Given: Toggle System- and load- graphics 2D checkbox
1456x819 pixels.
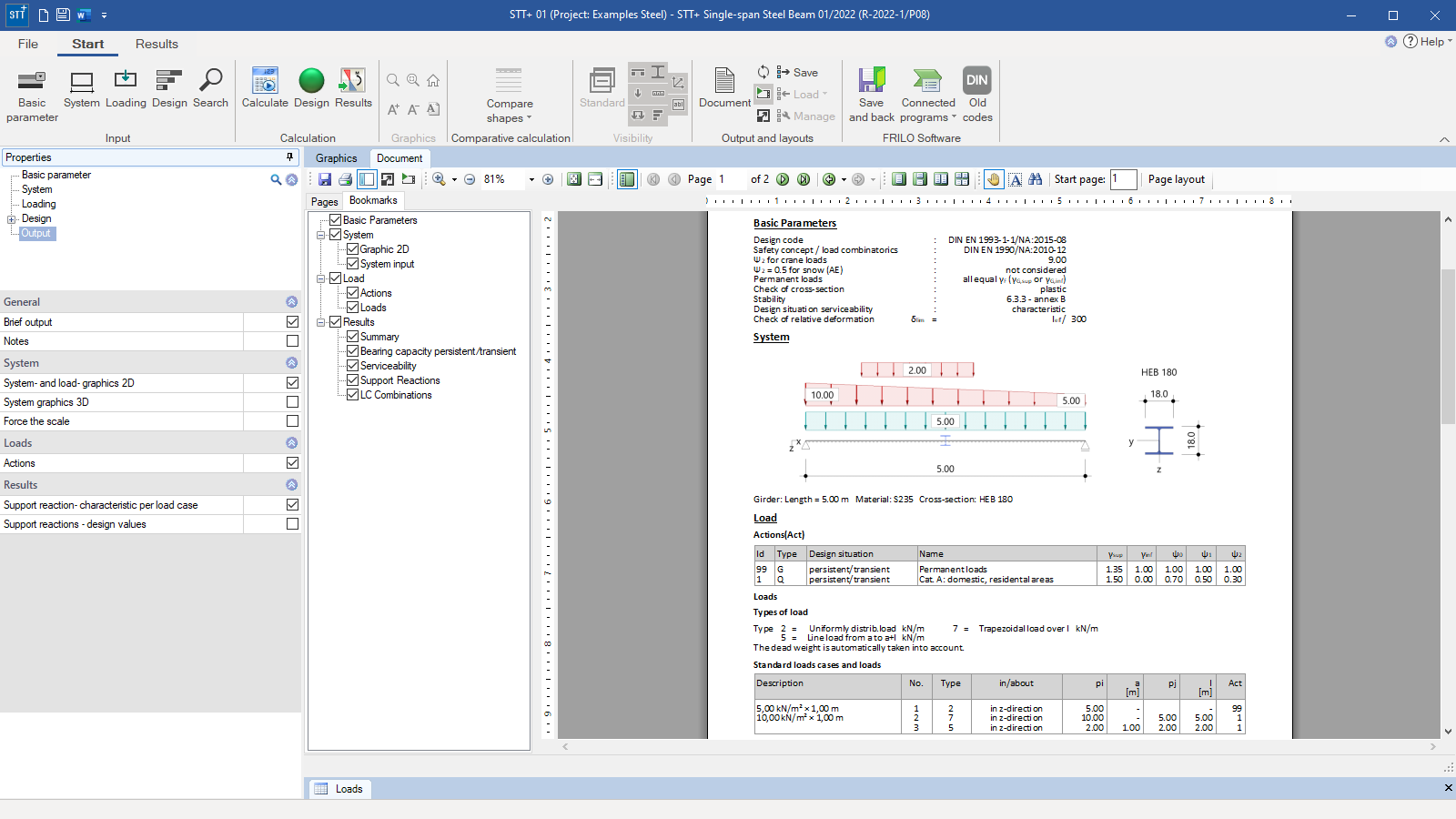Looking at the screenshot, I should (x=292, y=382).
